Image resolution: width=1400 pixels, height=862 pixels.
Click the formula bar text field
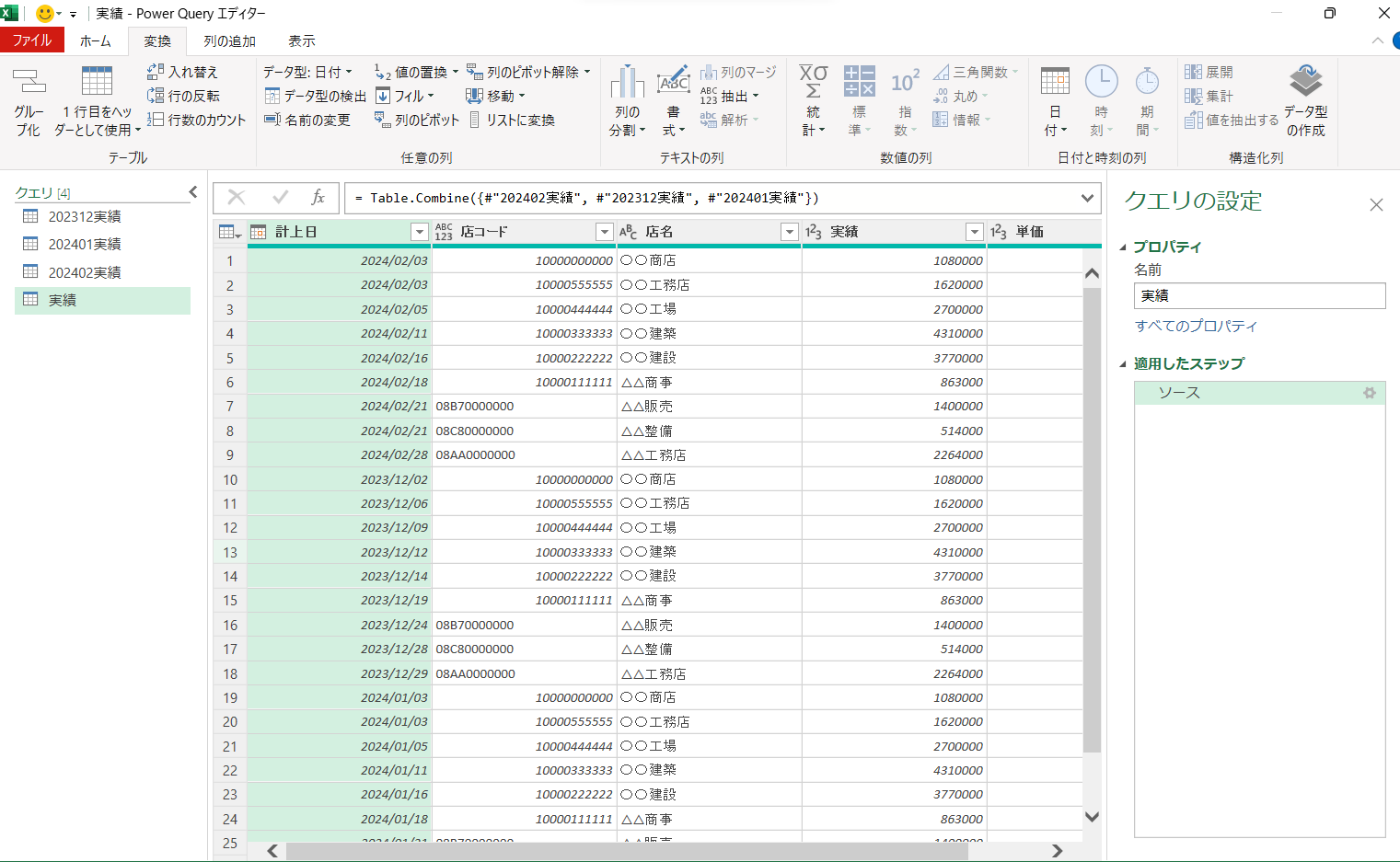coord(710,198)
